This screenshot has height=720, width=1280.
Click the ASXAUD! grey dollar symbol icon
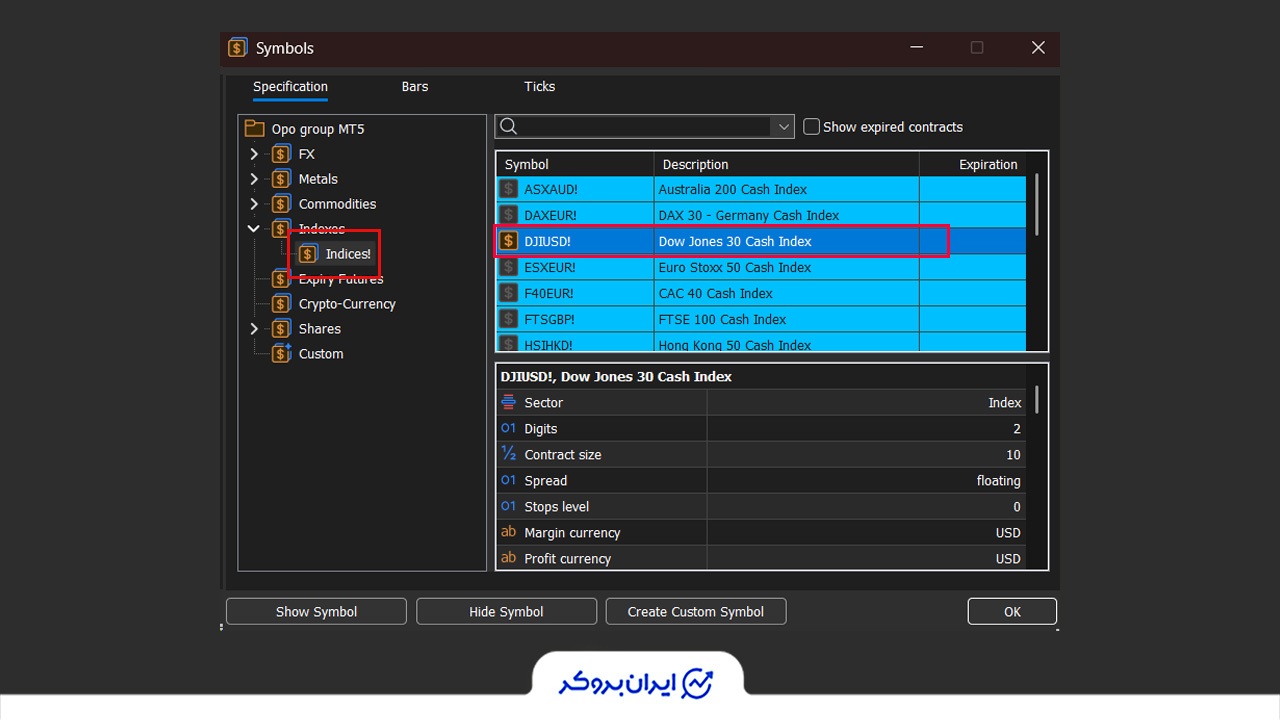tap(509, 189)
